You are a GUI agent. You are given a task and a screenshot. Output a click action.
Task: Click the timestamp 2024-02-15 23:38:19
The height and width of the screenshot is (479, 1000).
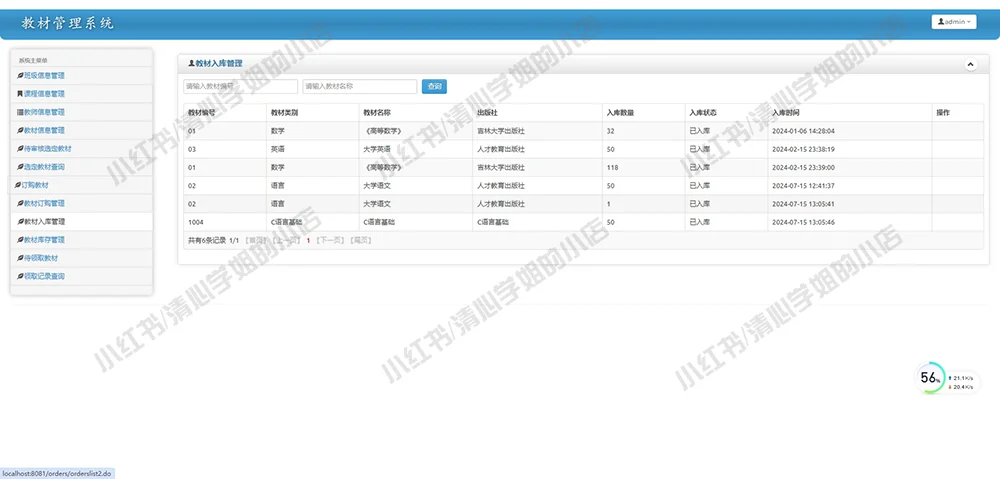pyautogui.click(x=803, y=149)
